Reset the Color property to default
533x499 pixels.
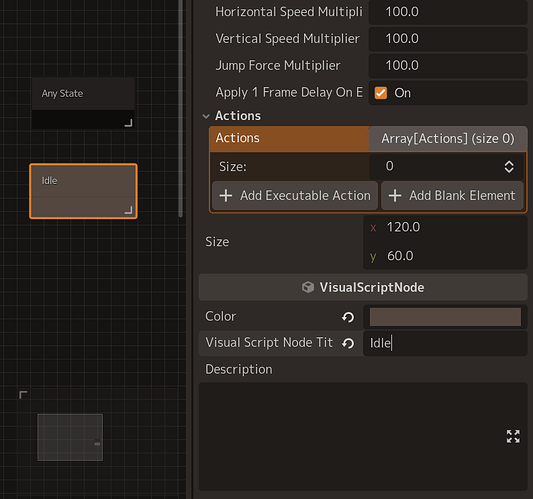tap(348, 317)
